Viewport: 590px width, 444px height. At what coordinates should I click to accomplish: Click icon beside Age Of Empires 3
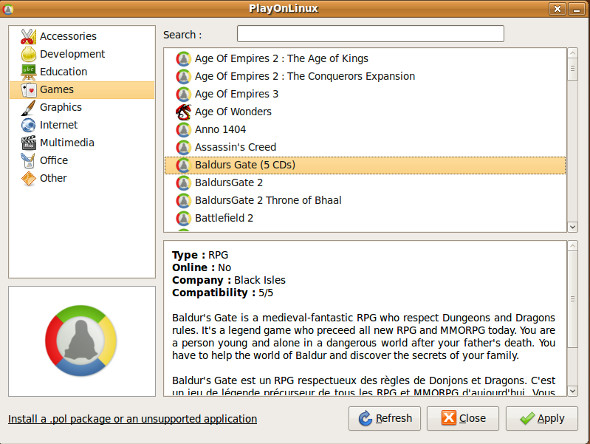point(183,94)
